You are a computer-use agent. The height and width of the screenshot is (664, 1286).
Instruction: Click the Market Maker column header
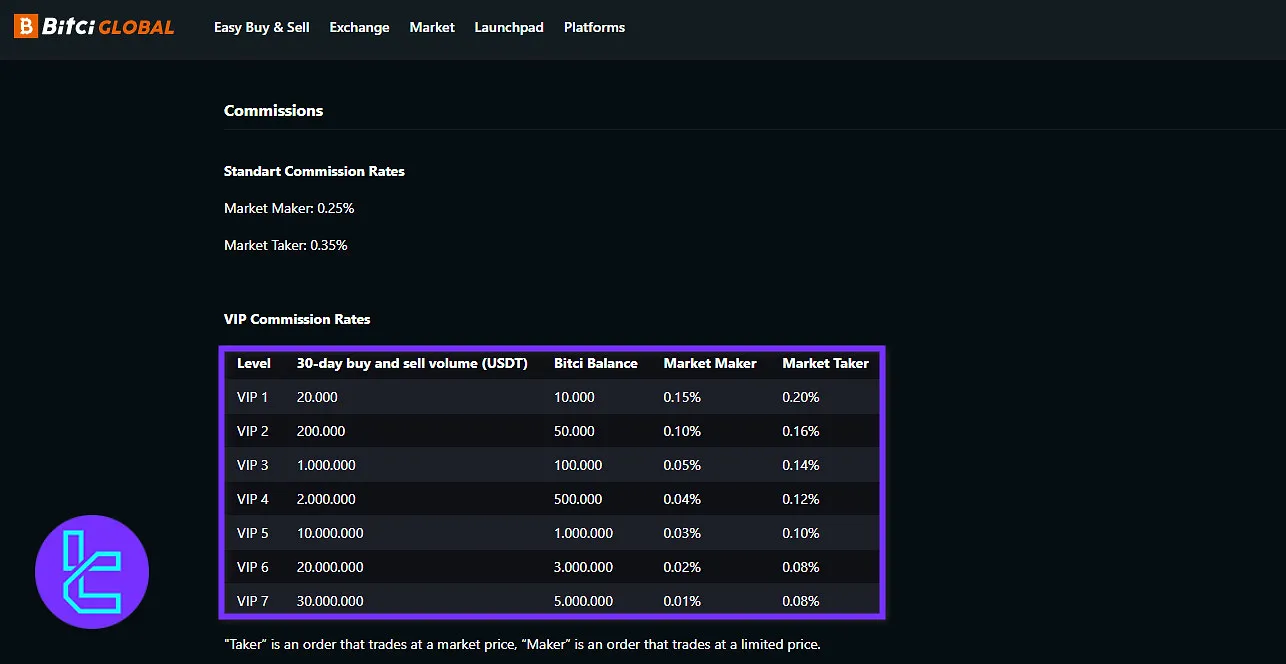tap(710, 363)
